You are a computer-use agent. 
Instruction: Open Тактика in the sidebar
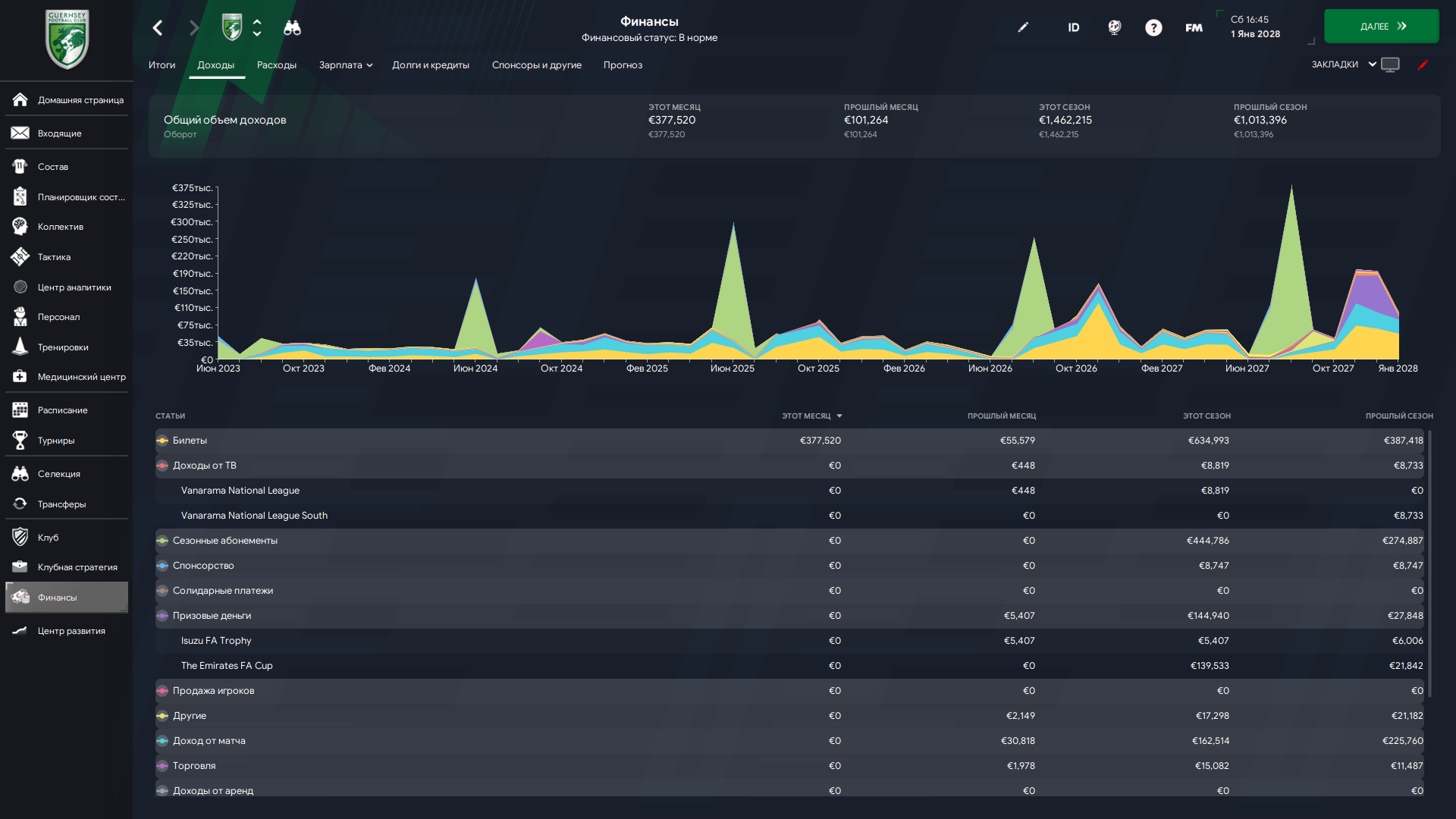click(x=54, y=257)
